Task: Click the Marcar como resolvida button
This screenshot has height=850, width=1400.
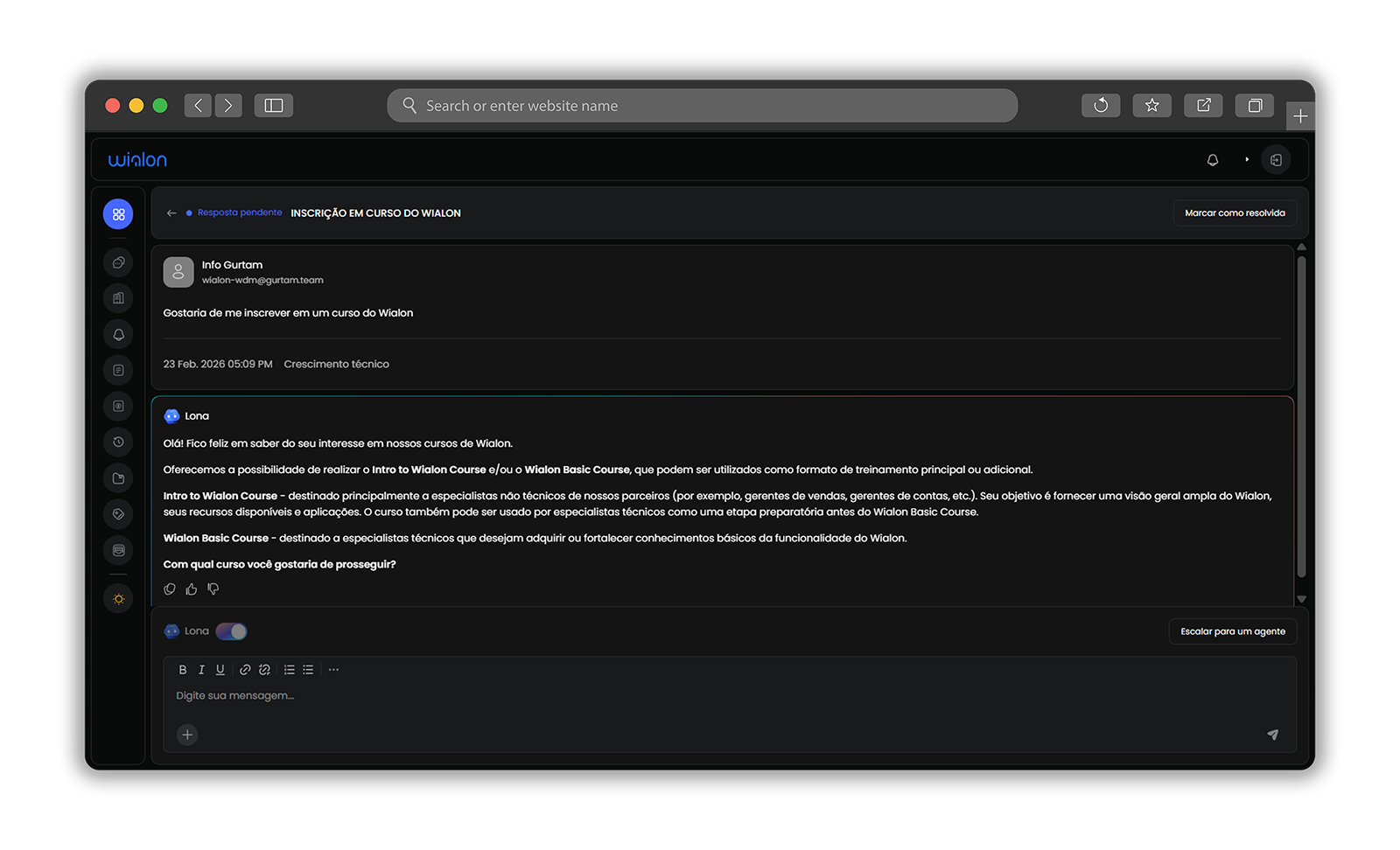Action: (1235, 213)
